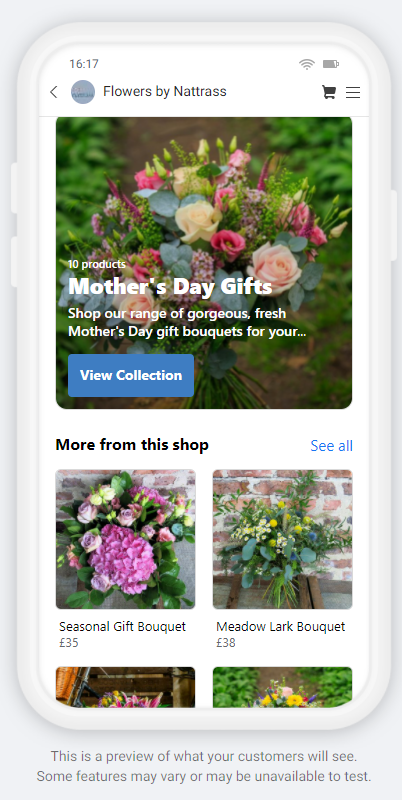The image size is (402, 800).
Task: Click the battery status icon
Action: point(331,64)
